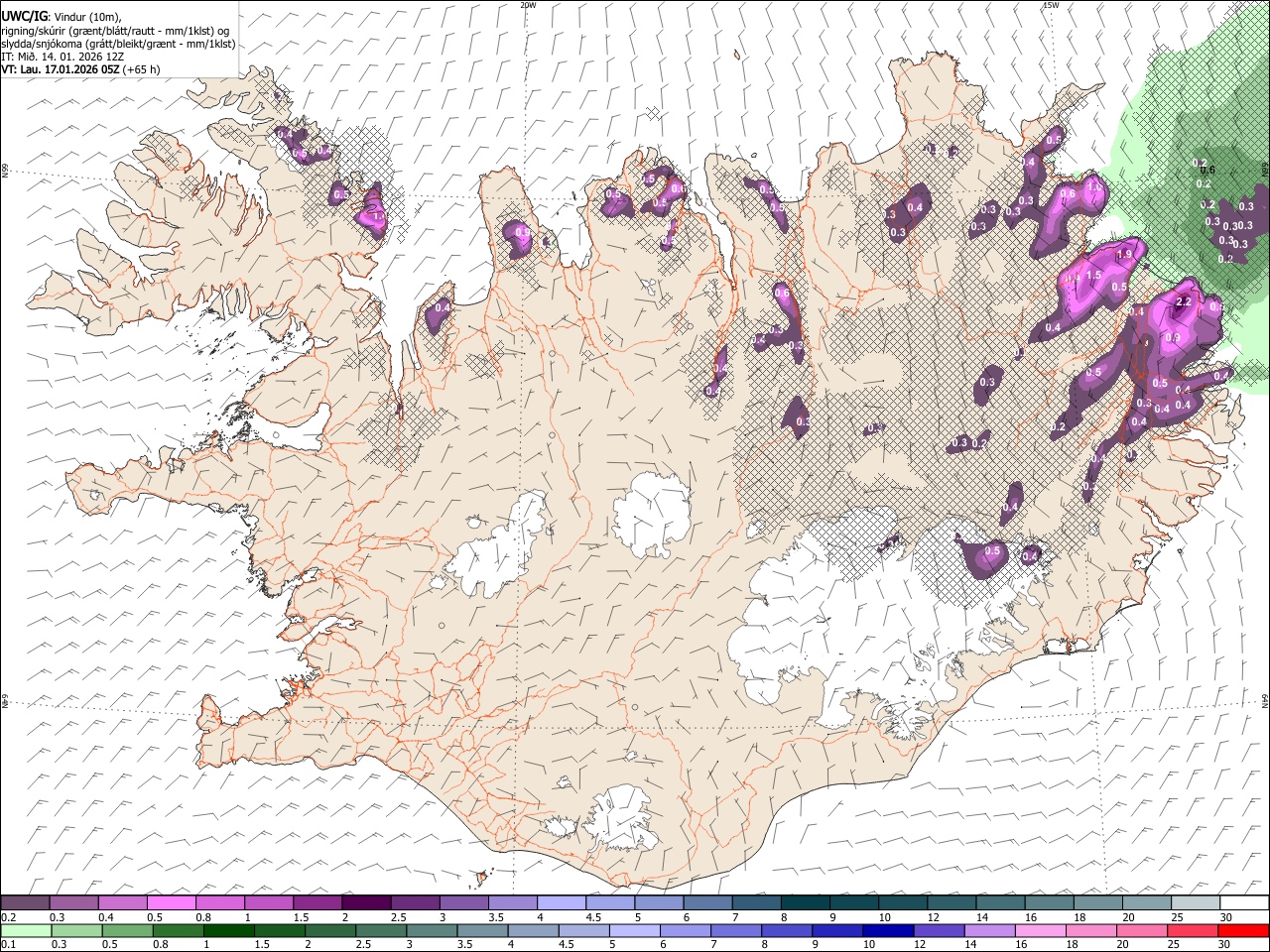Viewport: 1270px width, 952px height.
Task: Click the 'IT: Mið. 14. 01. 2026 12Z' line
Action: pyautogui.click(x=63, y=57)
